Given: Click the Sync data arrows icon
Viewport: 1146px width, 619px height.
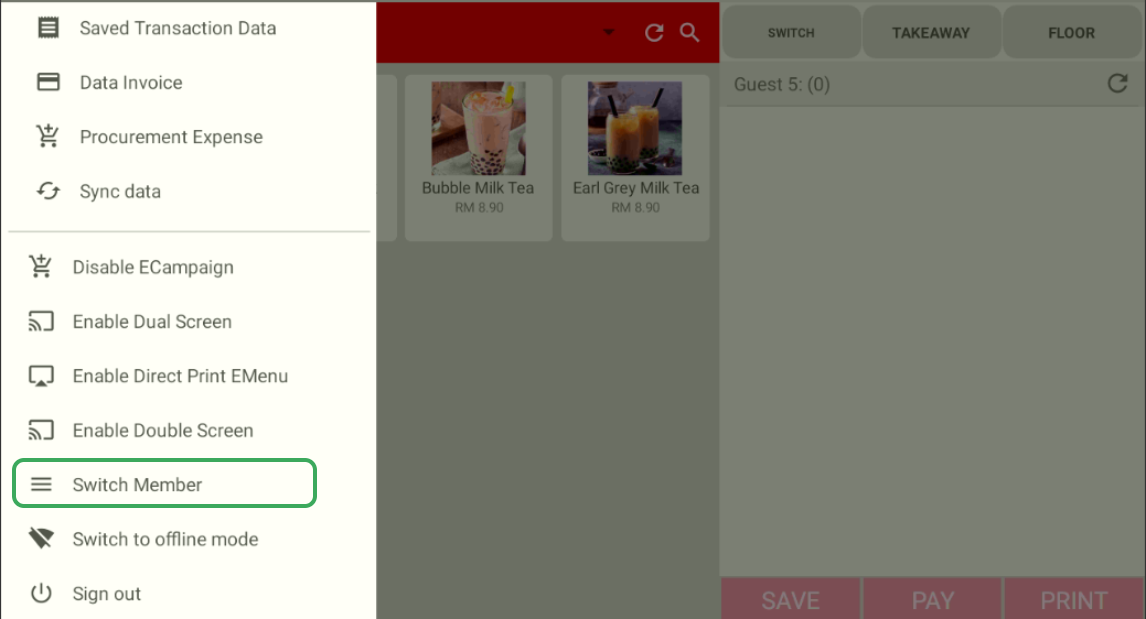Looking at the screenshot, I should point(48,191).
